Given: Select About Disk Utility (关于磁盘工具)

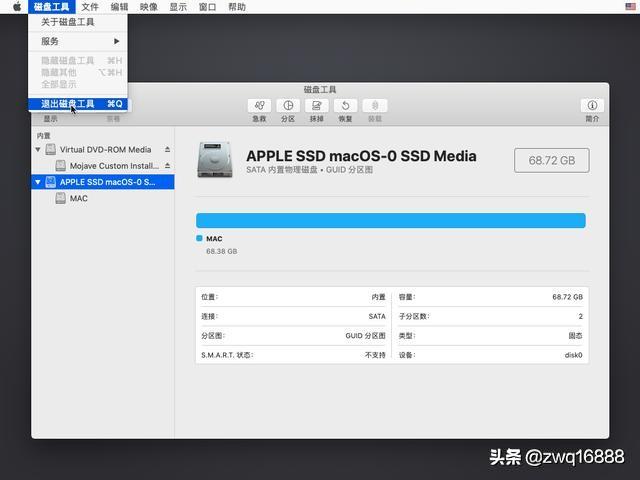Looking at the screenshot, I should 78,22.
